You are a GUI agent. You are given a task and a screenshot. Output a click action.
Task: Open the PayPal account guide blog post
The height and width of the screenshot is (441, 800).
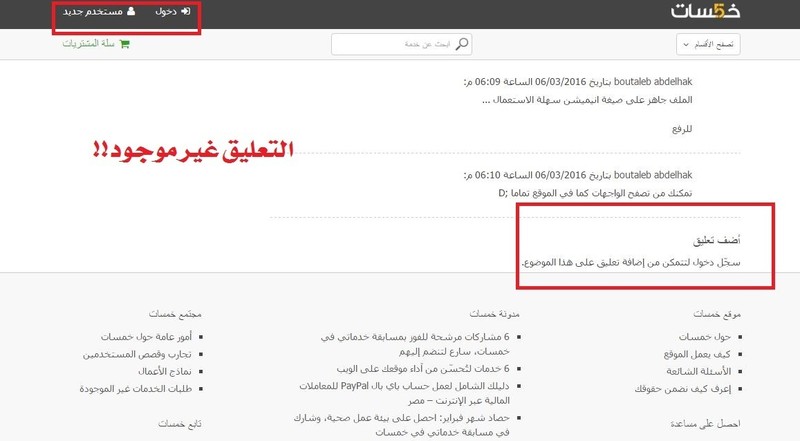click(405, 393)
